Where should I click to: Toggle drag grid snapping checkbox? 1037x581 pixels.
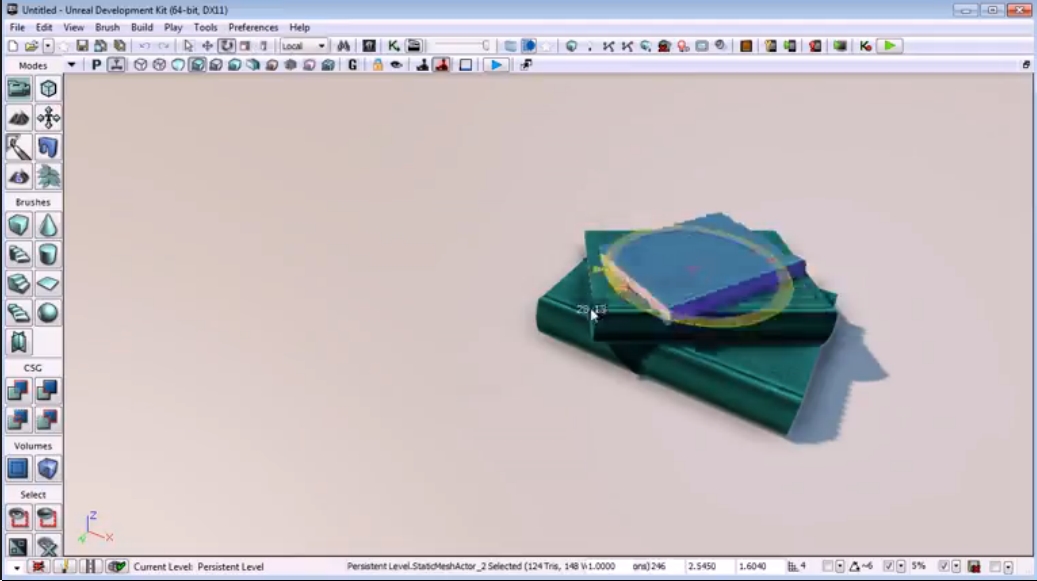[827, 566]
